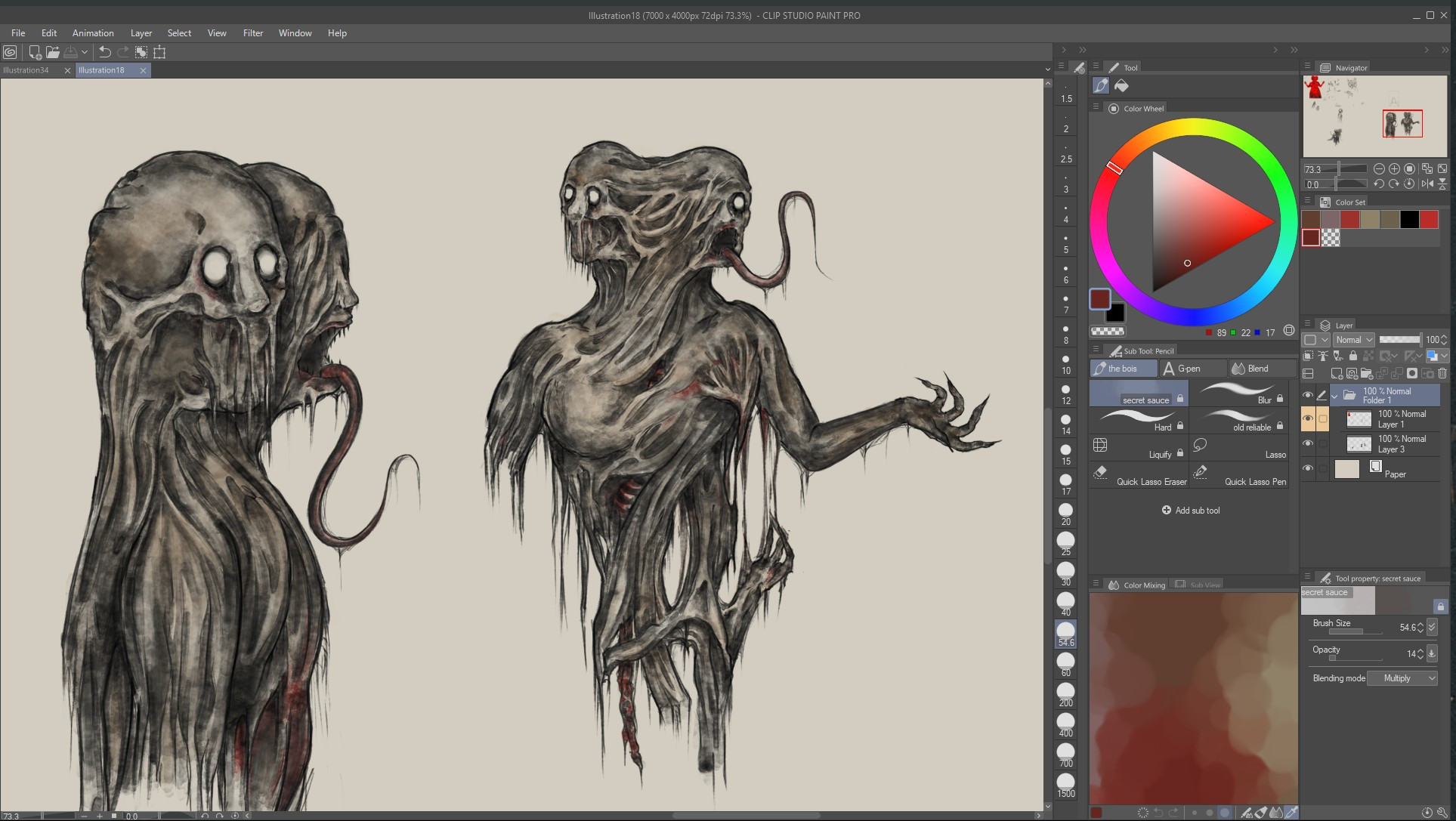Viewport: 1456px width, 821px height.
Task: Open Brush Size dynamics dropdown
Action: point(1432,627)
